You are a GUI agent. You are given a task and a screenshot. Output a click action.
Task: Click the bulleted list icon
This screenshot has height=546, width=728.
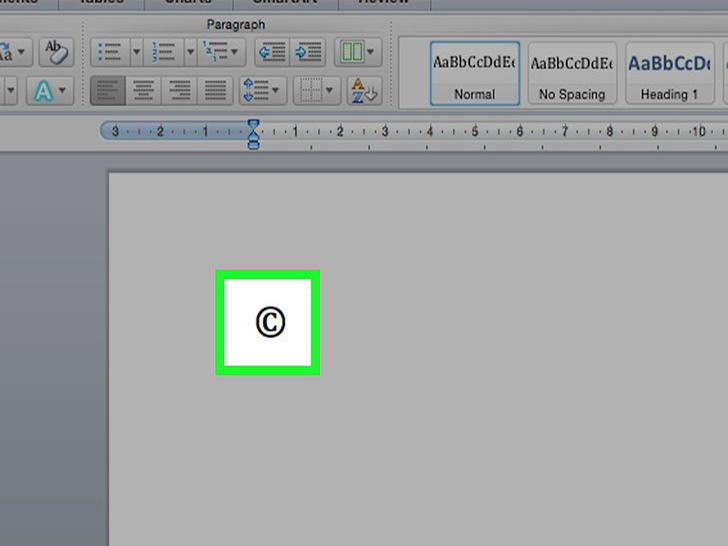(108, 52)
